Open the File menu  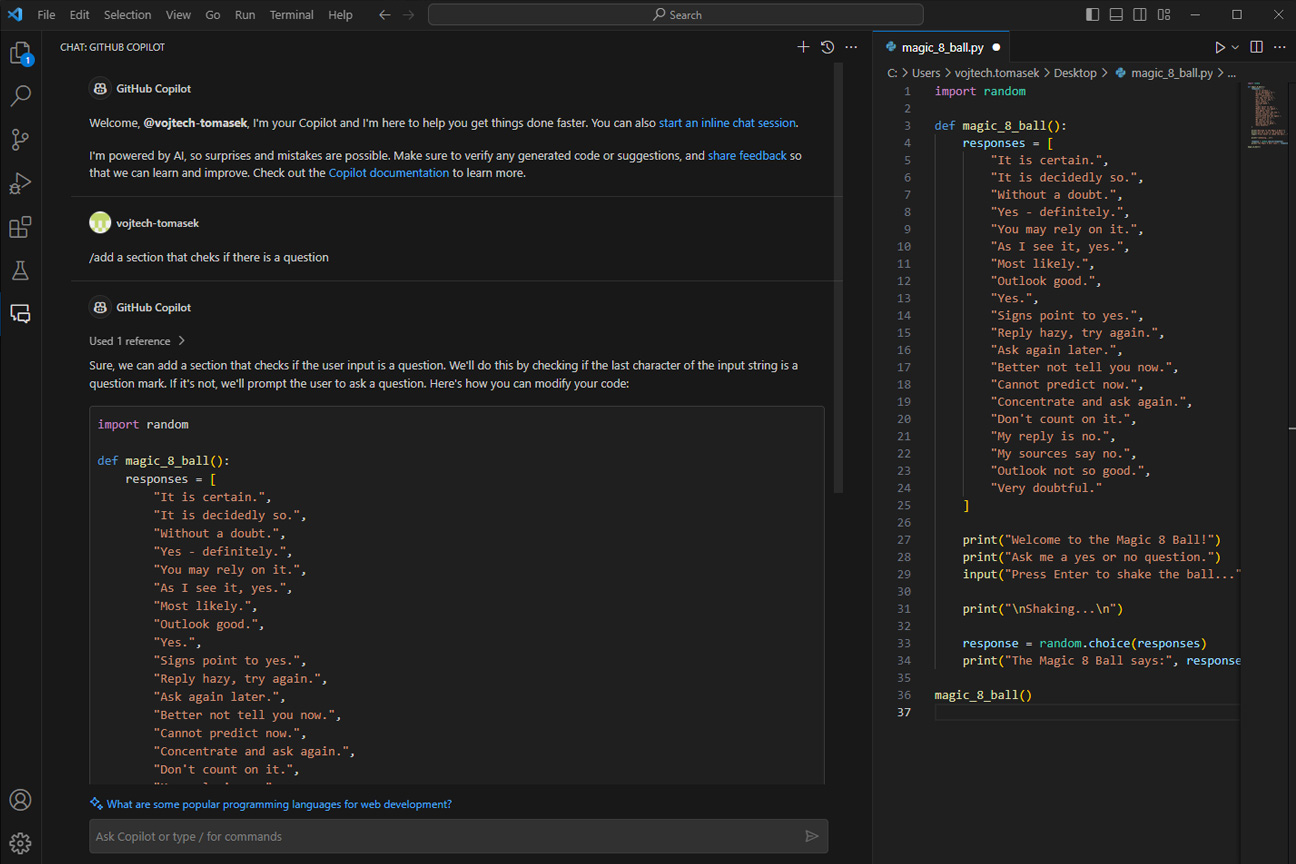(x=46, y=15)
